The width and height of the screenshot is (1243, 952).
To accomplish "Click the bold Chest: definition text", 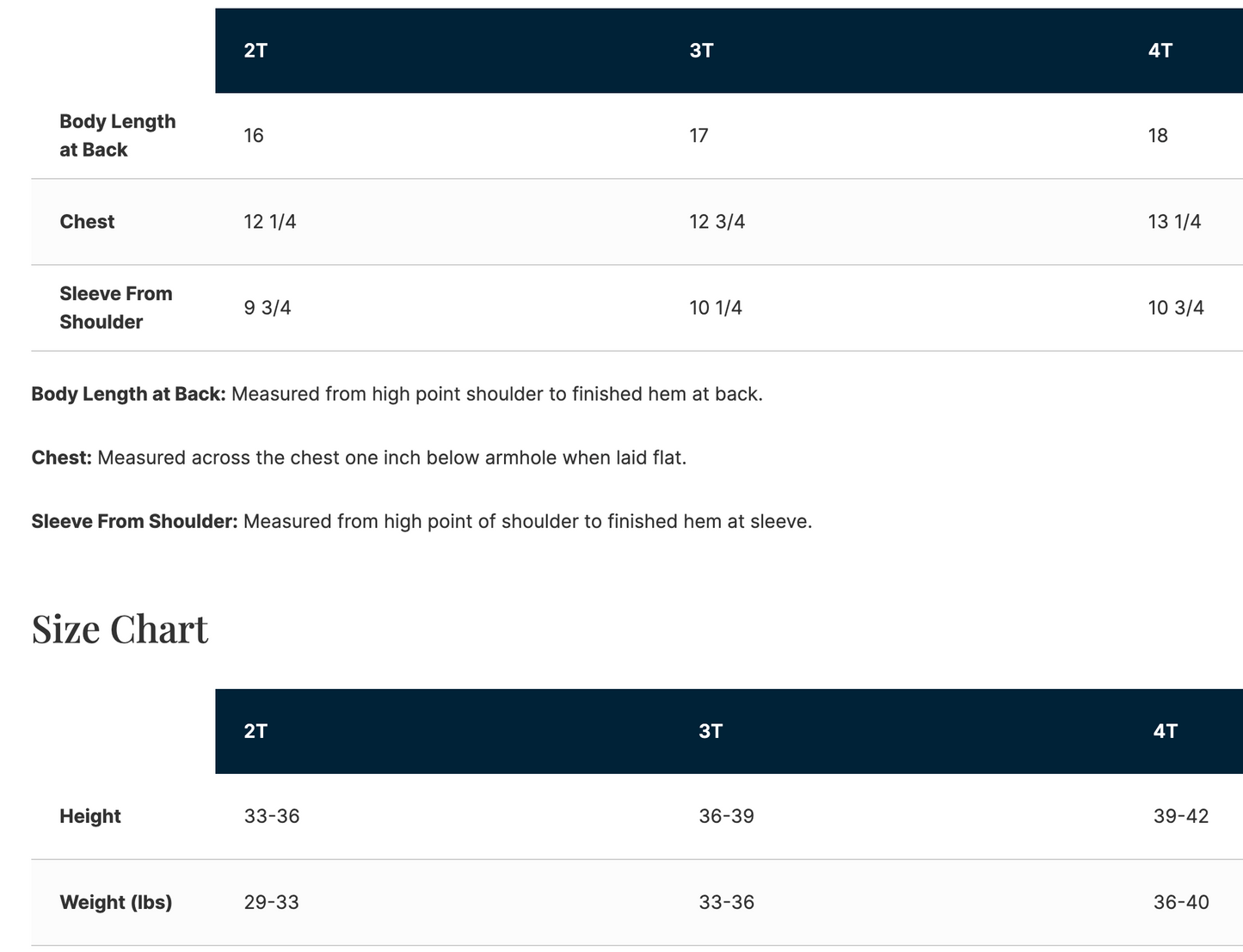I will 62,458.
